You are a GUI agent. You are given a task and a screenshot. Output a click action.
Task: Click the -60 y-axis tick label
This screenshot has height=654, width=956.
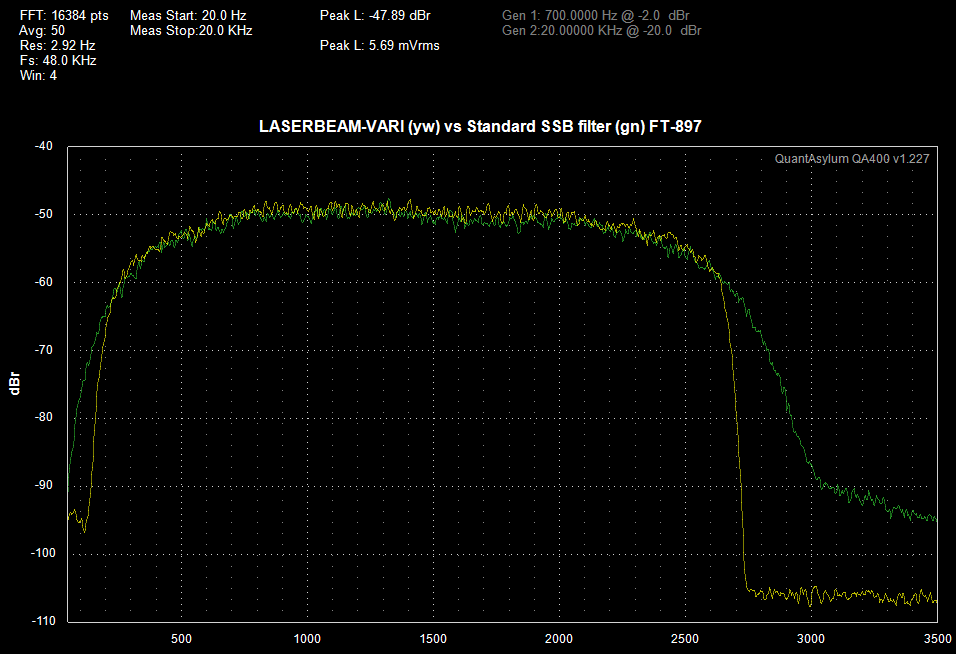coord(43,282)
